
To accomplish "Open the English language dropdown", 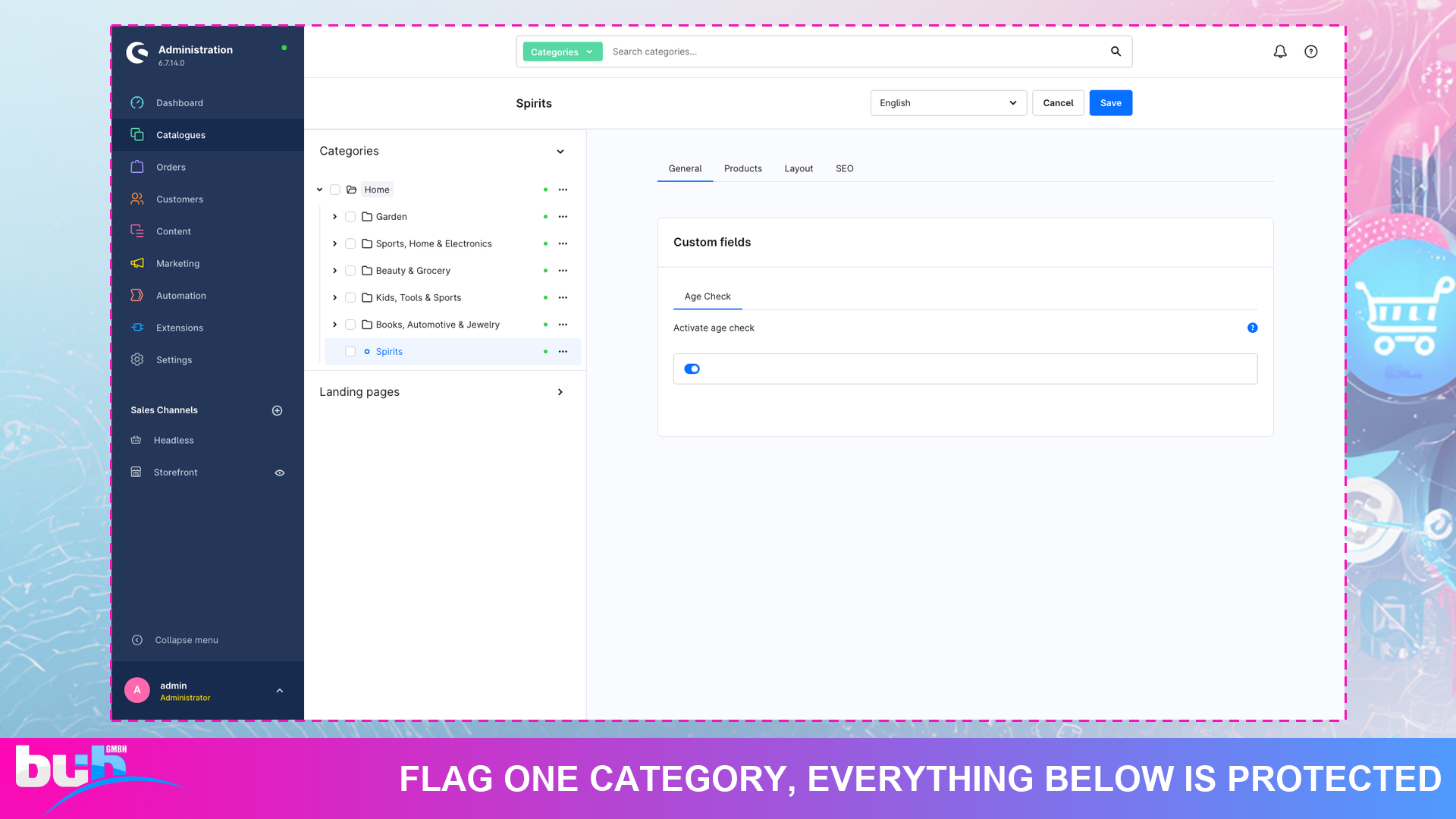I will tap(949, 103).
